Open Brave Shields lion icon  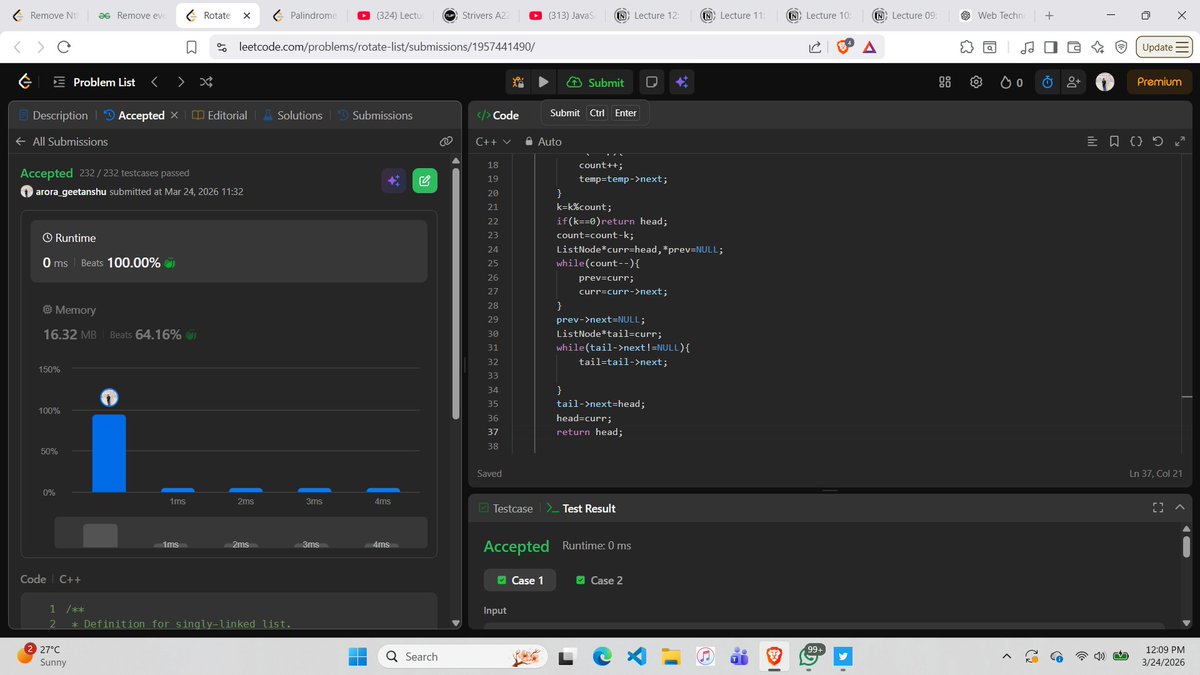pos(843,46)
